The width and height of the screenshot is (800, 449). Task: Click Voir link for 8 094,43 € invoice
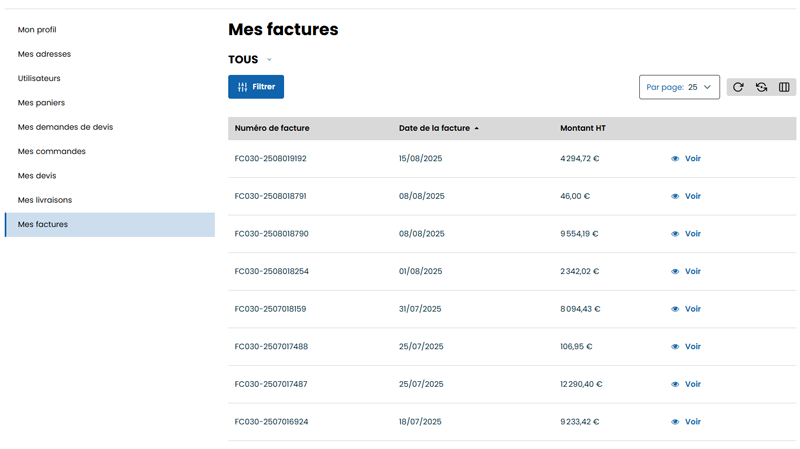(692, 309)
